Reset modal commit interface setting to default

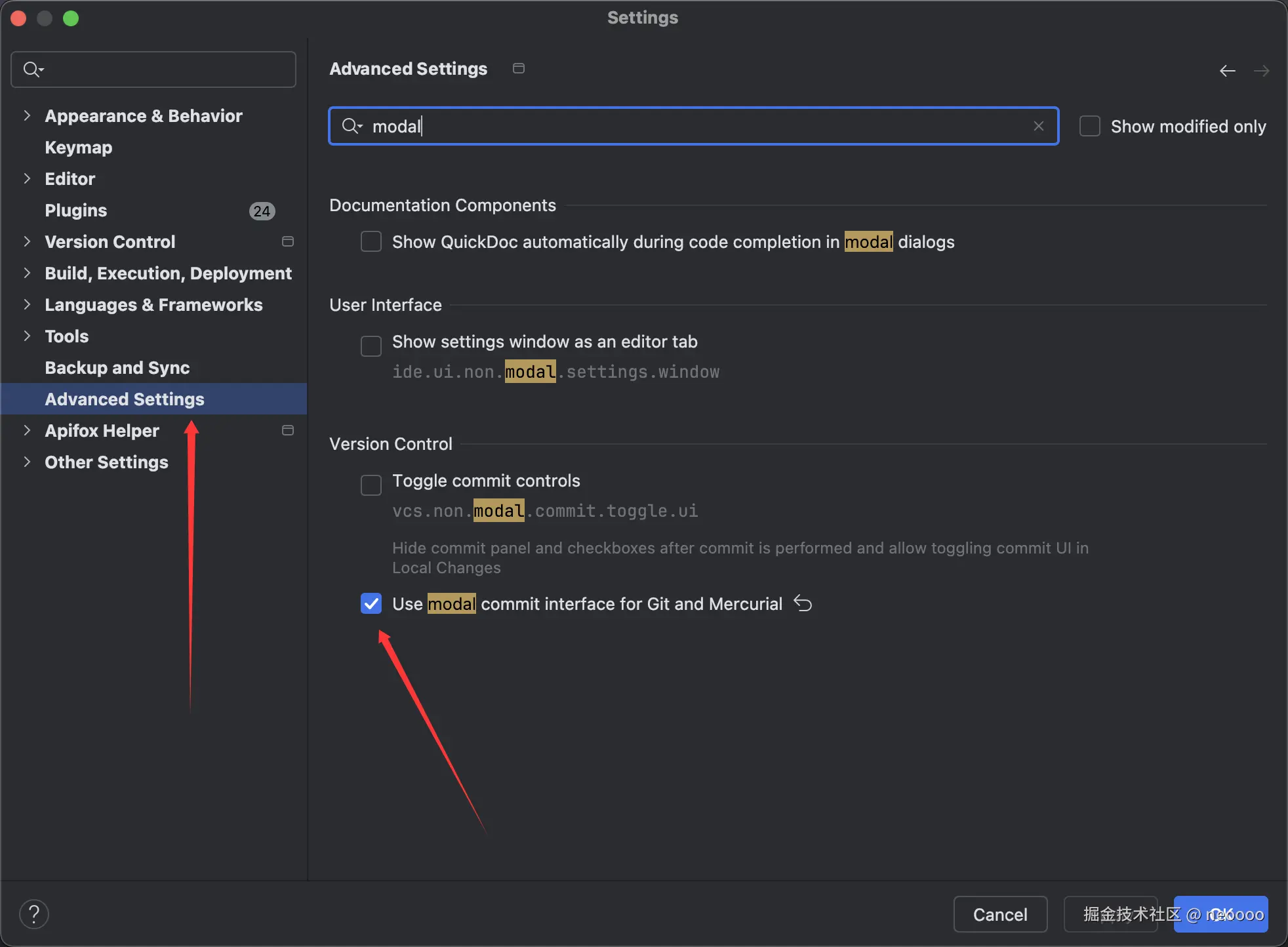(803, 603)
